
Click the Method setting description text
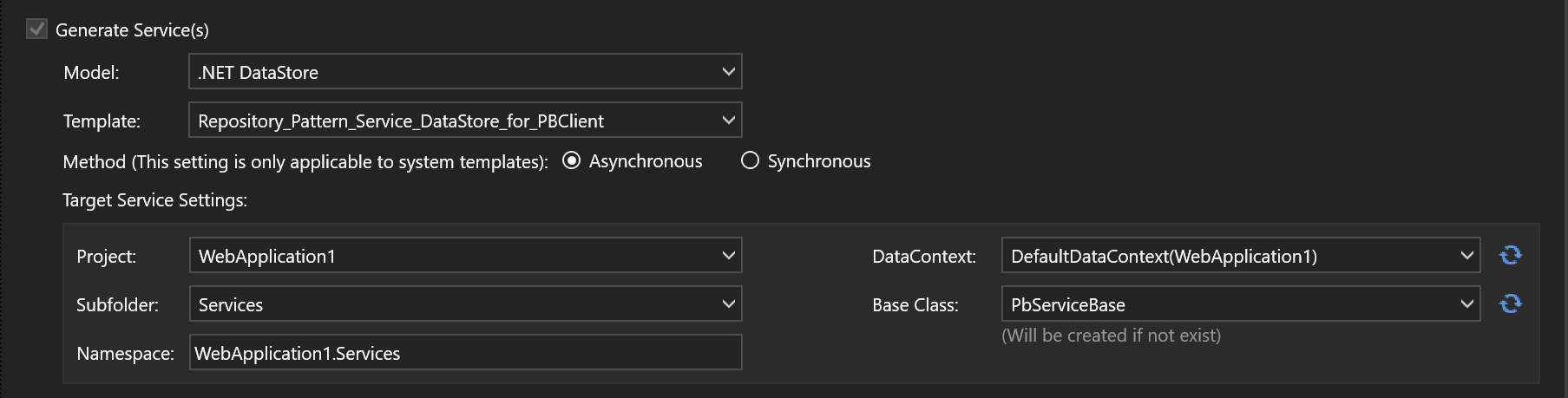coord(305,162)
